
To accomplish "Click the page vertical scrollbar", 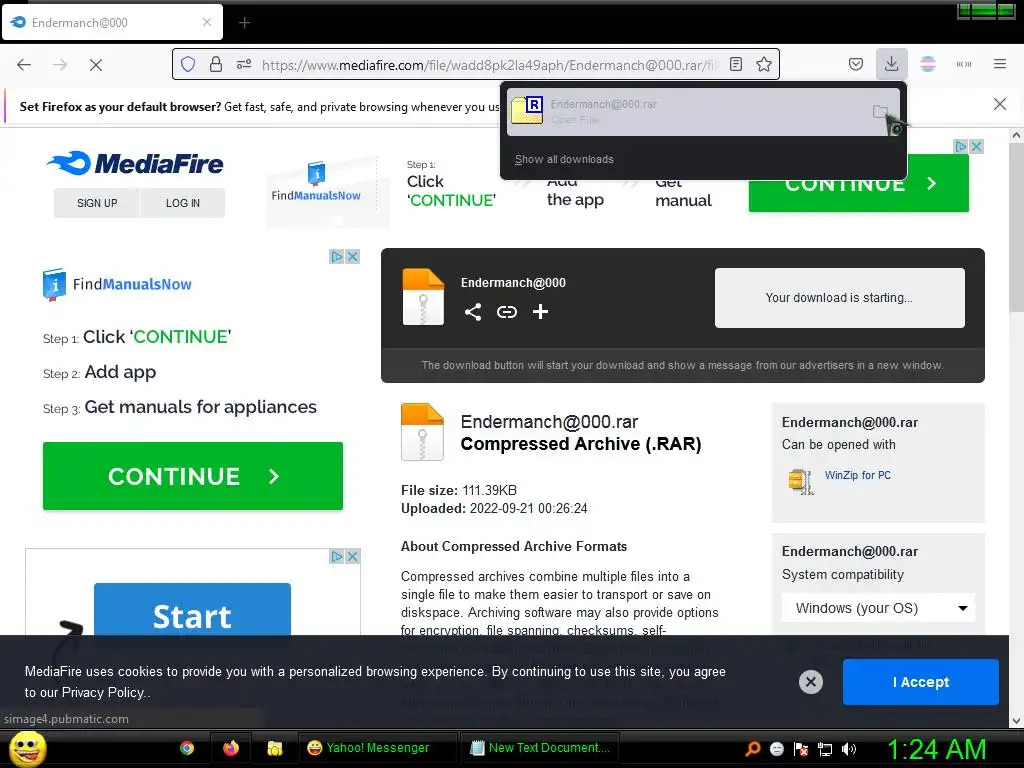I will pyautogui.click(x=1016, y=229).
